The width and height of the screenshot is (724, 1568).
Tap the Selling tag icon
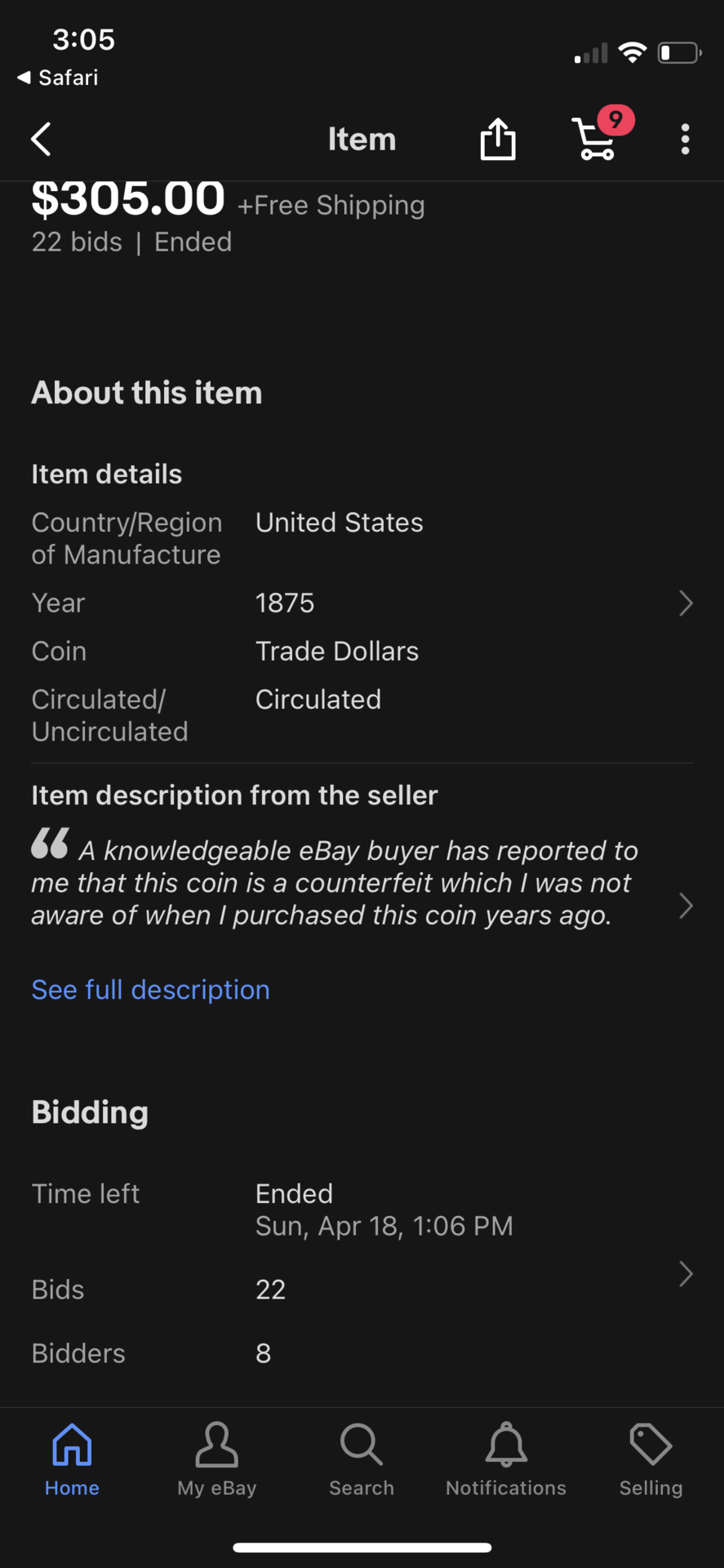point(651,1445)
